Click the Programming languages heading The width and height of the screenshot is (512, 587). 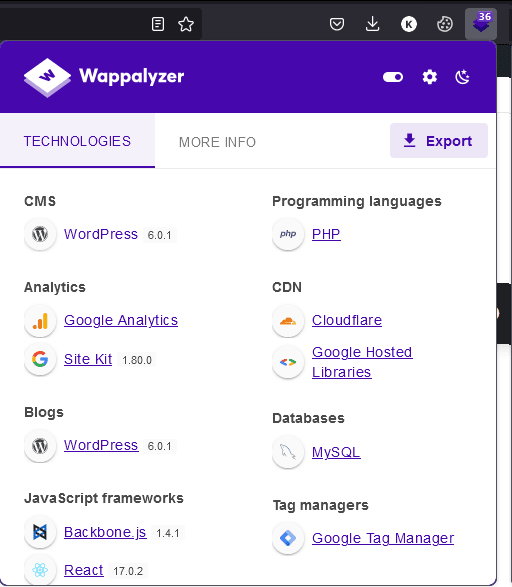pyautogui.click(x=357, y=201)
